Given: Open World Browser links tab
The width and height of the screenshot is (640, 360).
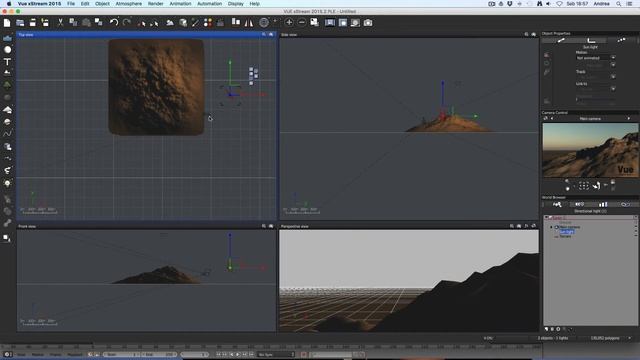Looking at the screenshot, I should 625,204.
